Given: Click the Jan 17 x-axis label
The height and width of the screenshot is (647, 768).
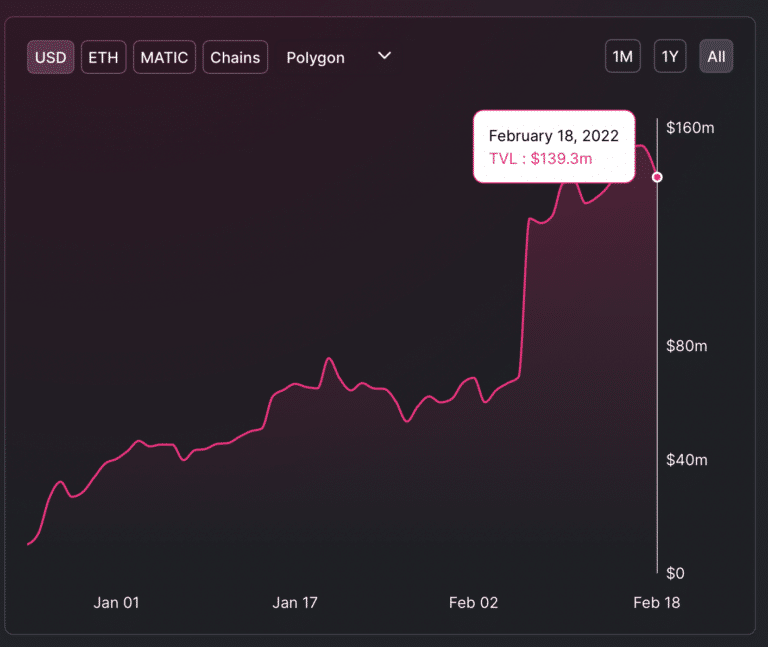Looking at the screenshot, I should 295,602.
